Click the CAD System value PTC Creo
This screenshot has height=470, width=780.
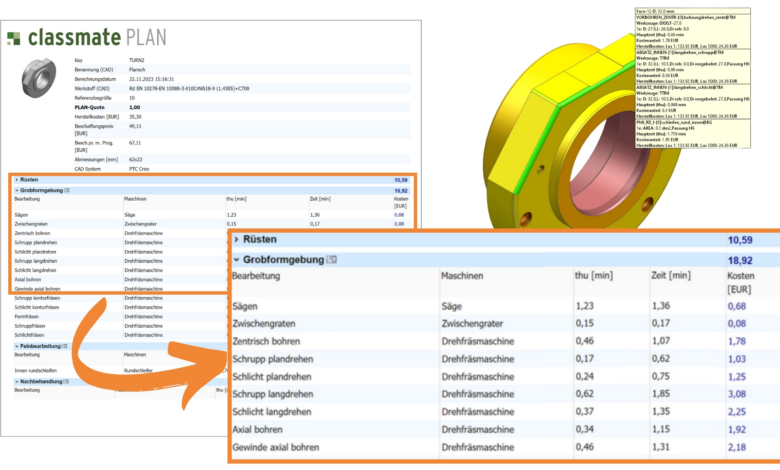(x=139, y=169)
